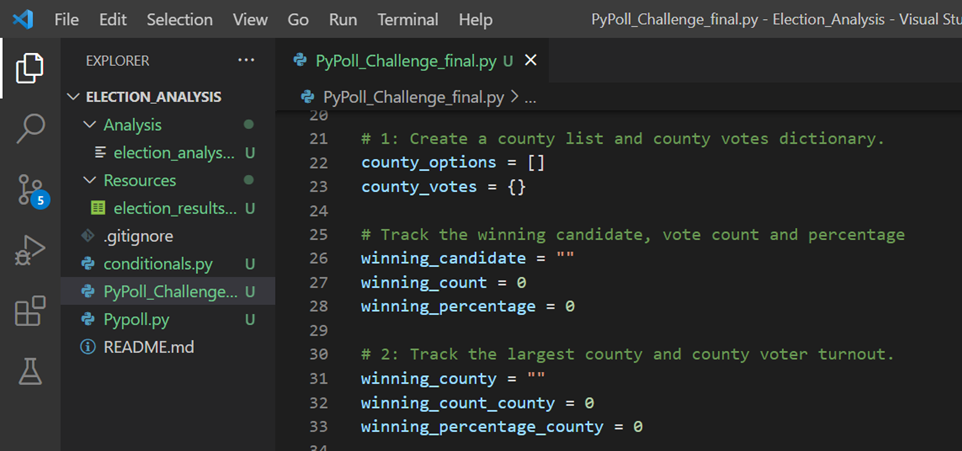Viewport: 962px width, 451px height.
Task: Click the git icon beside .gitignore
Action: pyautogui.click(x=88, y=236)
